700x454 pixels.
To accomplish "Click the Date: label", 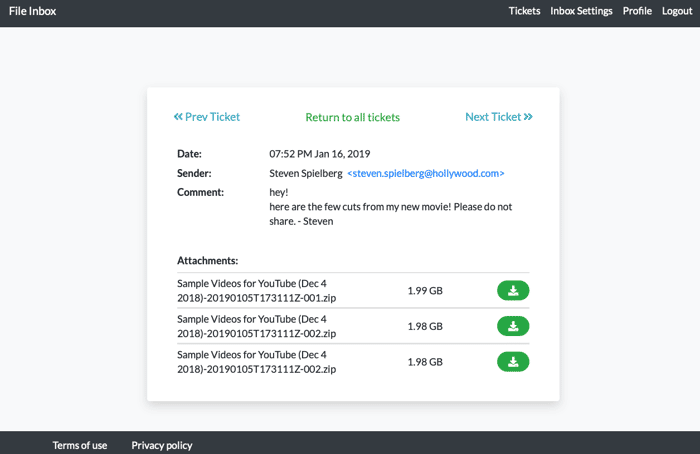I will click(189, 154).
